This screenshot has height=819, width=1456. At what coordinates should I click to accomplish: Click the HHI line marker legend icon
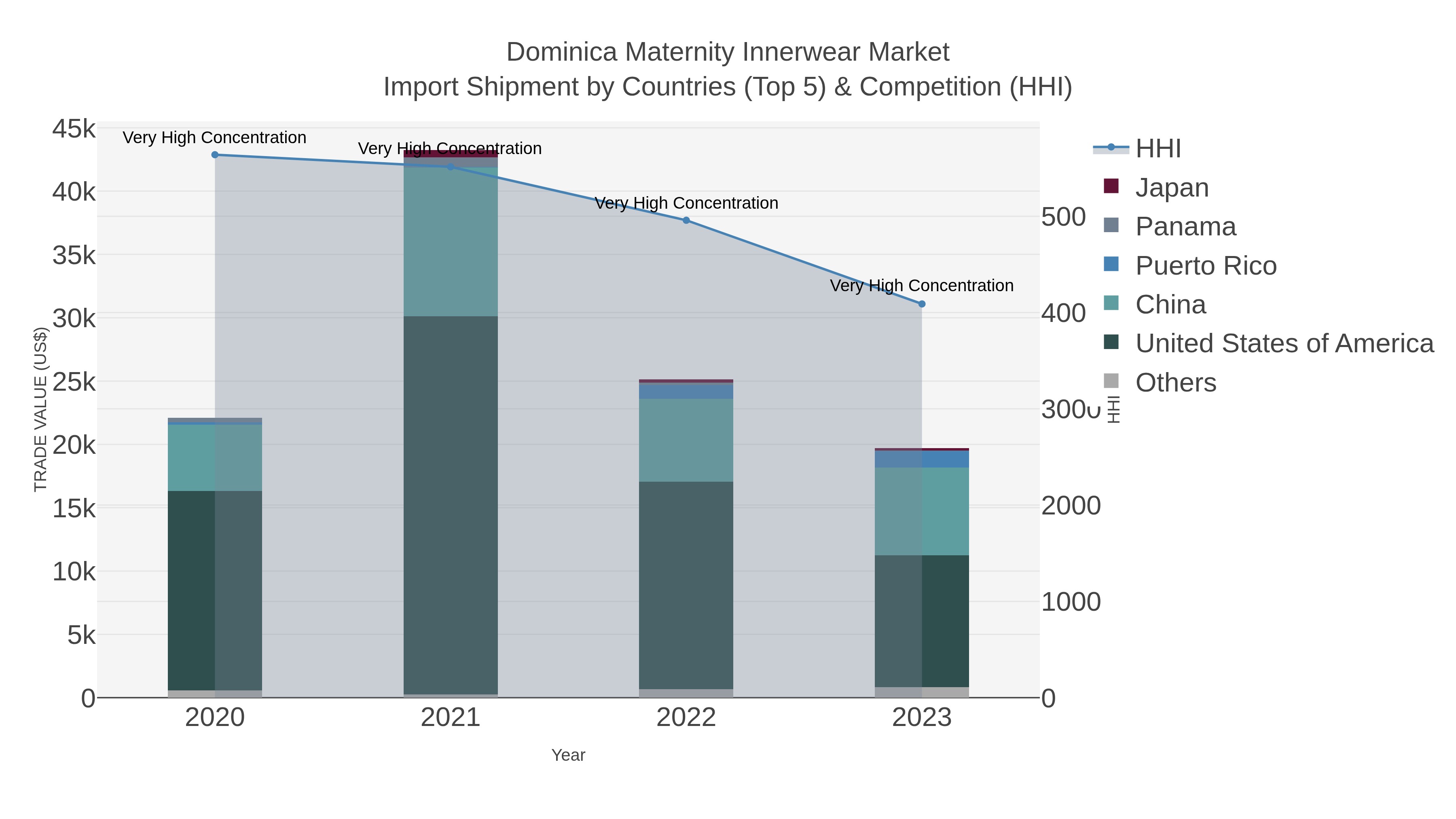1111,148
